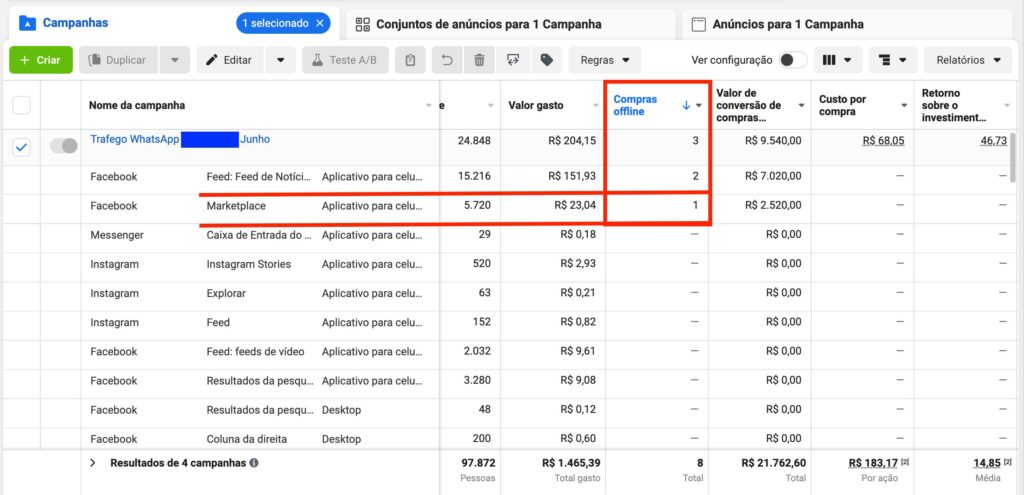Open Retorno sobre o investimento column menu
This screenshot has height=495, width=1024.
click(x=1006, y=106)
